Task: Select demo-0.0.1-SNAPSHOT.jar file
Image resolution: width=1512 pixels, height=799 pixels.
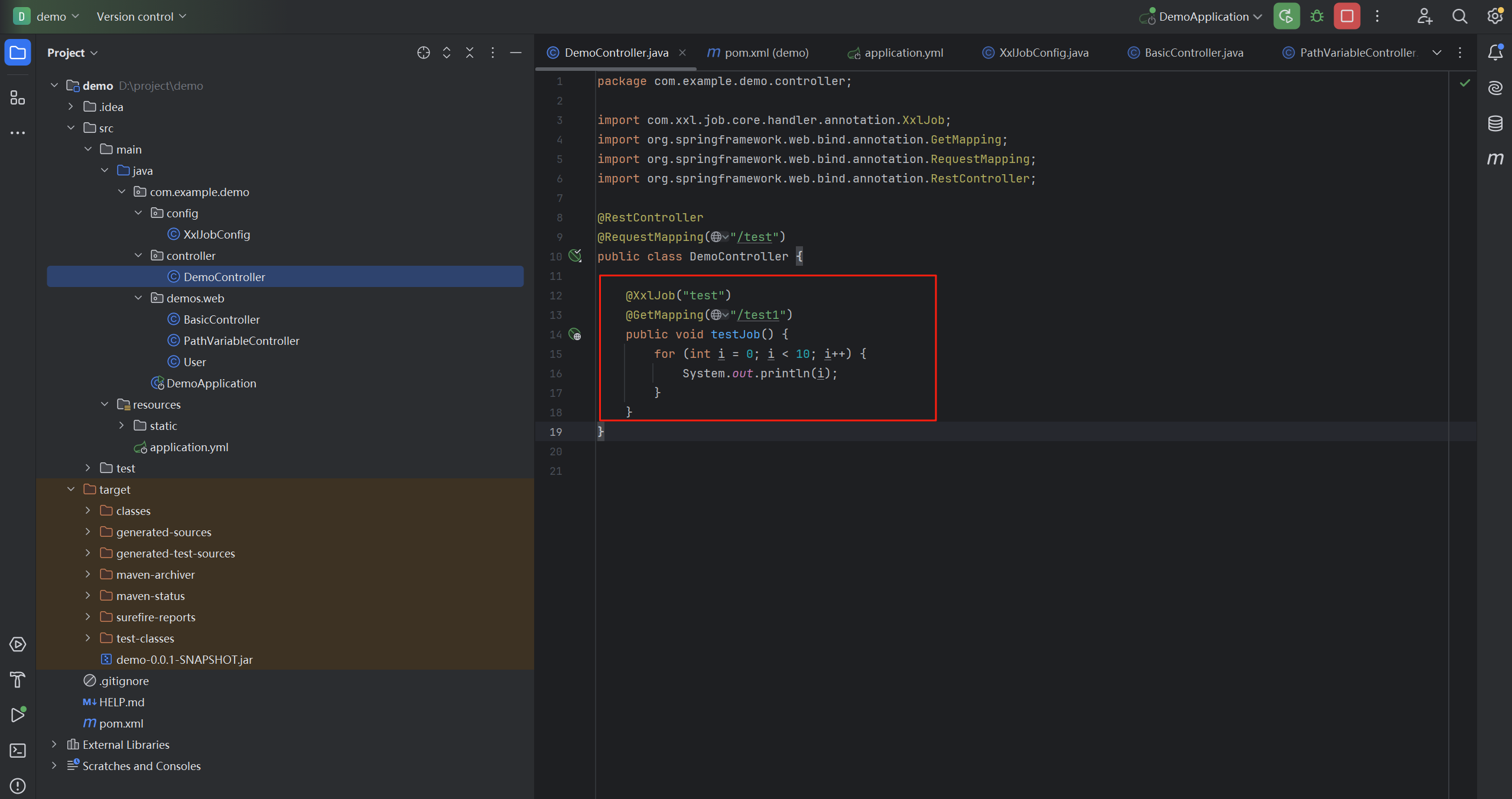Action: click(184, 660)
